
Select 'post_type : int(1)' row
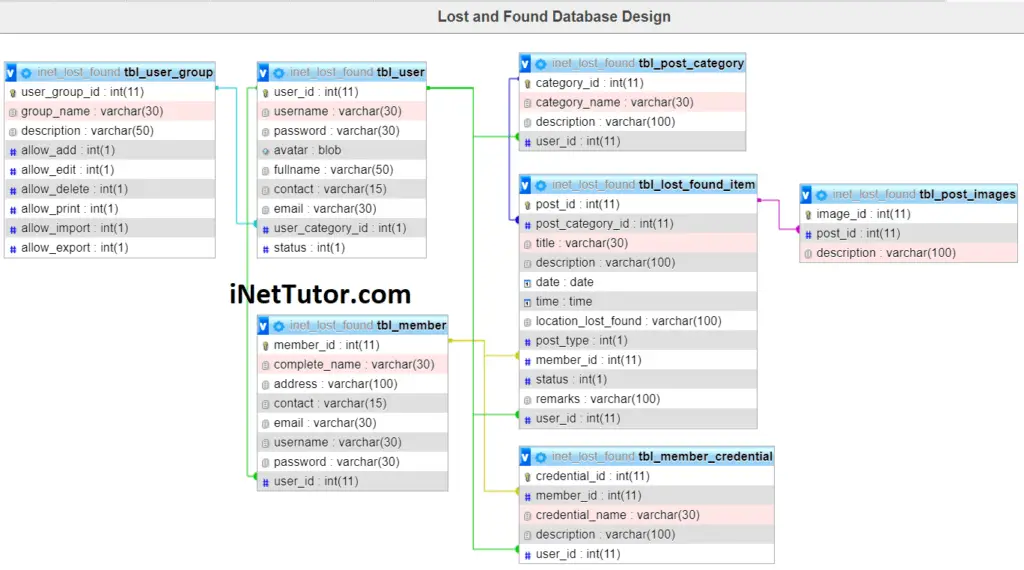click(638, 341)
